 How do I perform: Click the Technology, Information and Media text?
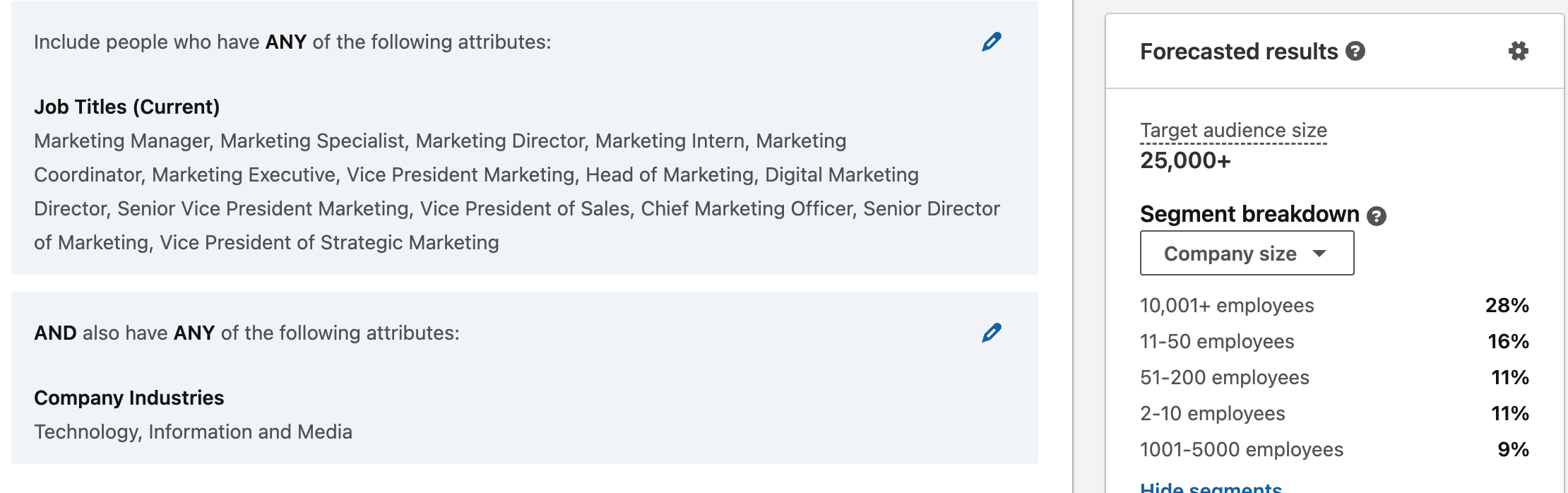point(193,432)
